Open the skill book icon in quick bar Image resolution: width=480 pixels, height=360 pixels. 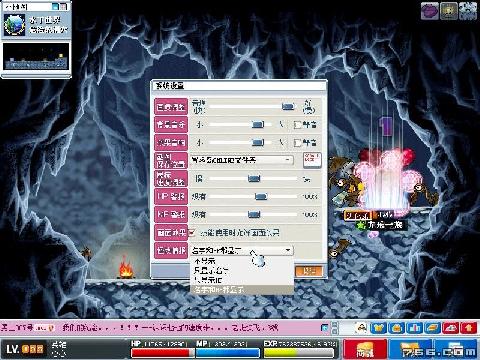pyautogui.click(x=433, y=328)
